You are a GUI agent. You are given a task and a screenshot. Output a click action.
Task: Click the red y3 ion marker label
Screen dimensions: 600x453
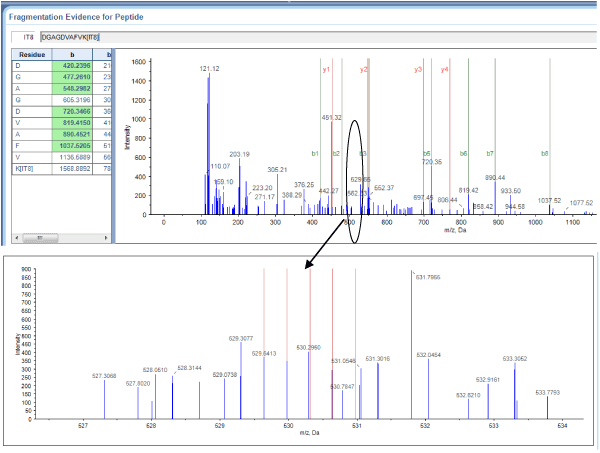[x=418, y=70]
